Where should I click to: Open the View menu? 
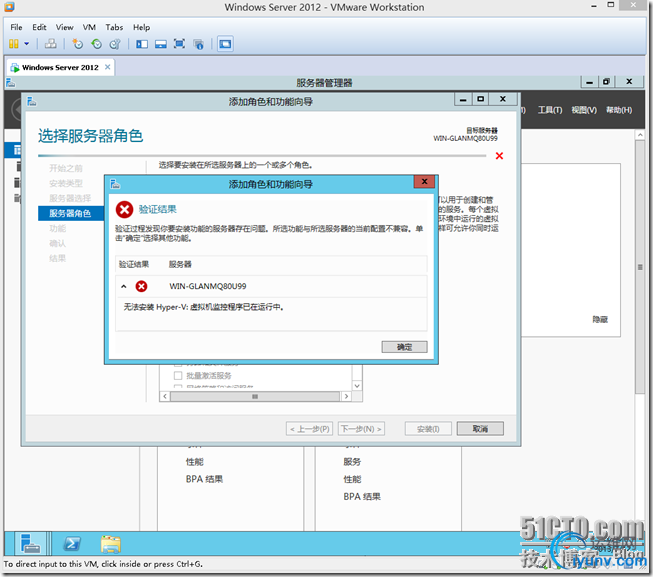[65, 27]
